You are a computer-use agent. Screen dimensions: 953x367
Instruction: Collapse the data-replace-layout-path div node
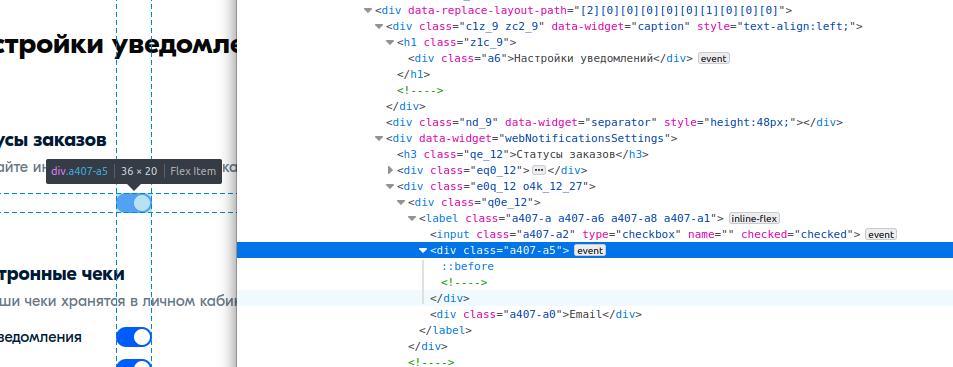pyautogui.click(x=368, y=10)
